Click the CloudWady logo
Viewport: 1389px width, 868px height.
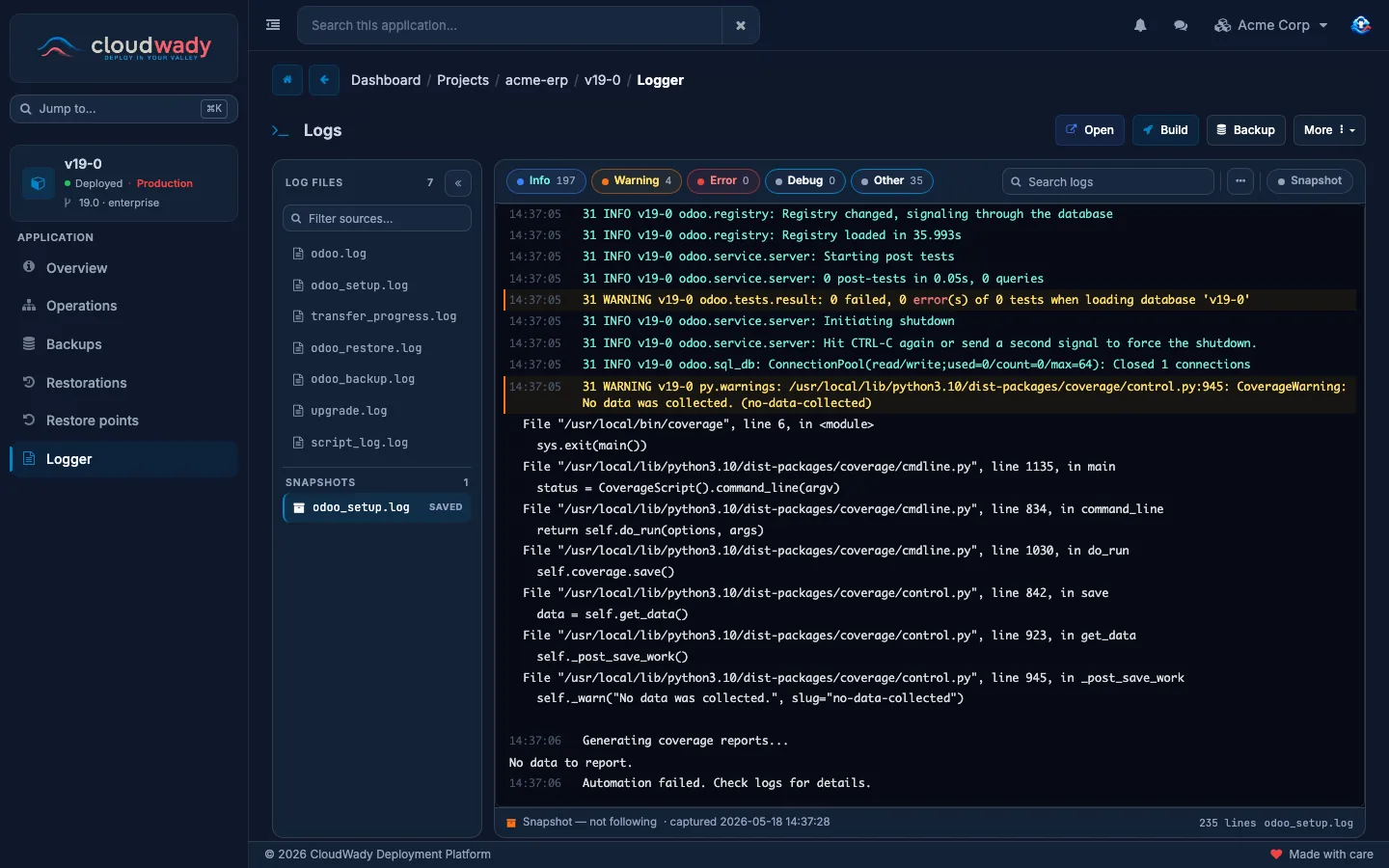[123, 47]
